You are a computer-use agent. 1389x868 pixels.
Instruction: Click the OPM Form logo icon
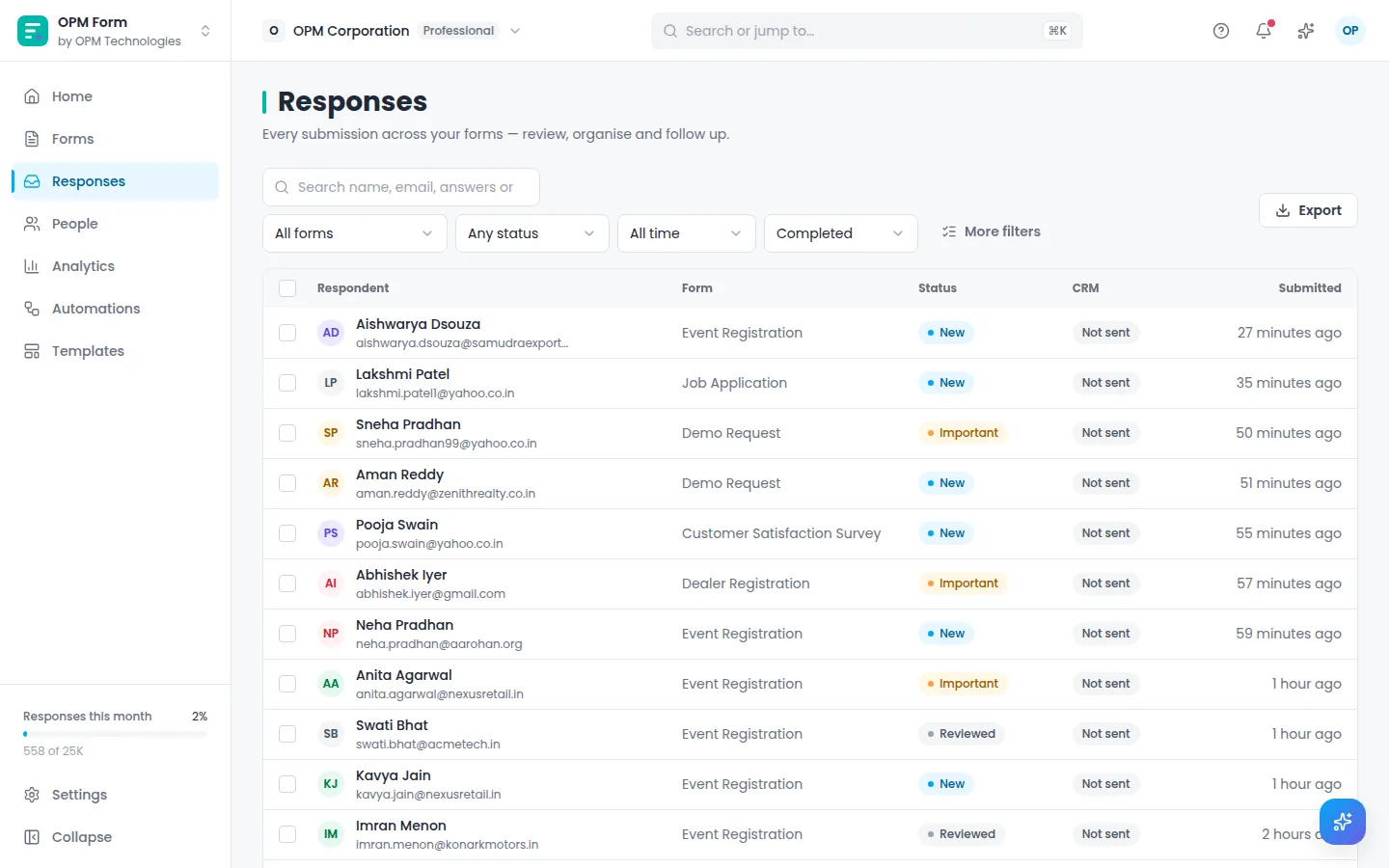[33, 31]
